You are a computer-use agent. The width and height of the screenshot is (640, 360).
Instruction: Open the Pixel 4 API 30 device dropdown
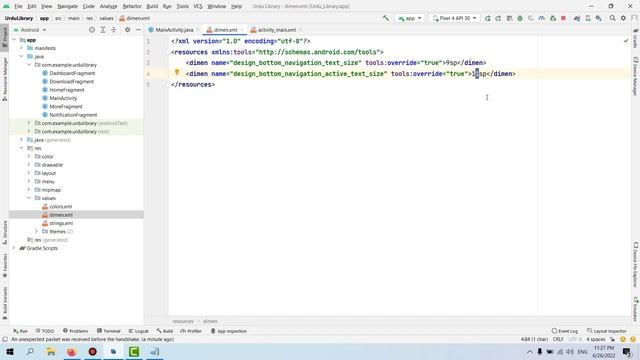(454, 18)
